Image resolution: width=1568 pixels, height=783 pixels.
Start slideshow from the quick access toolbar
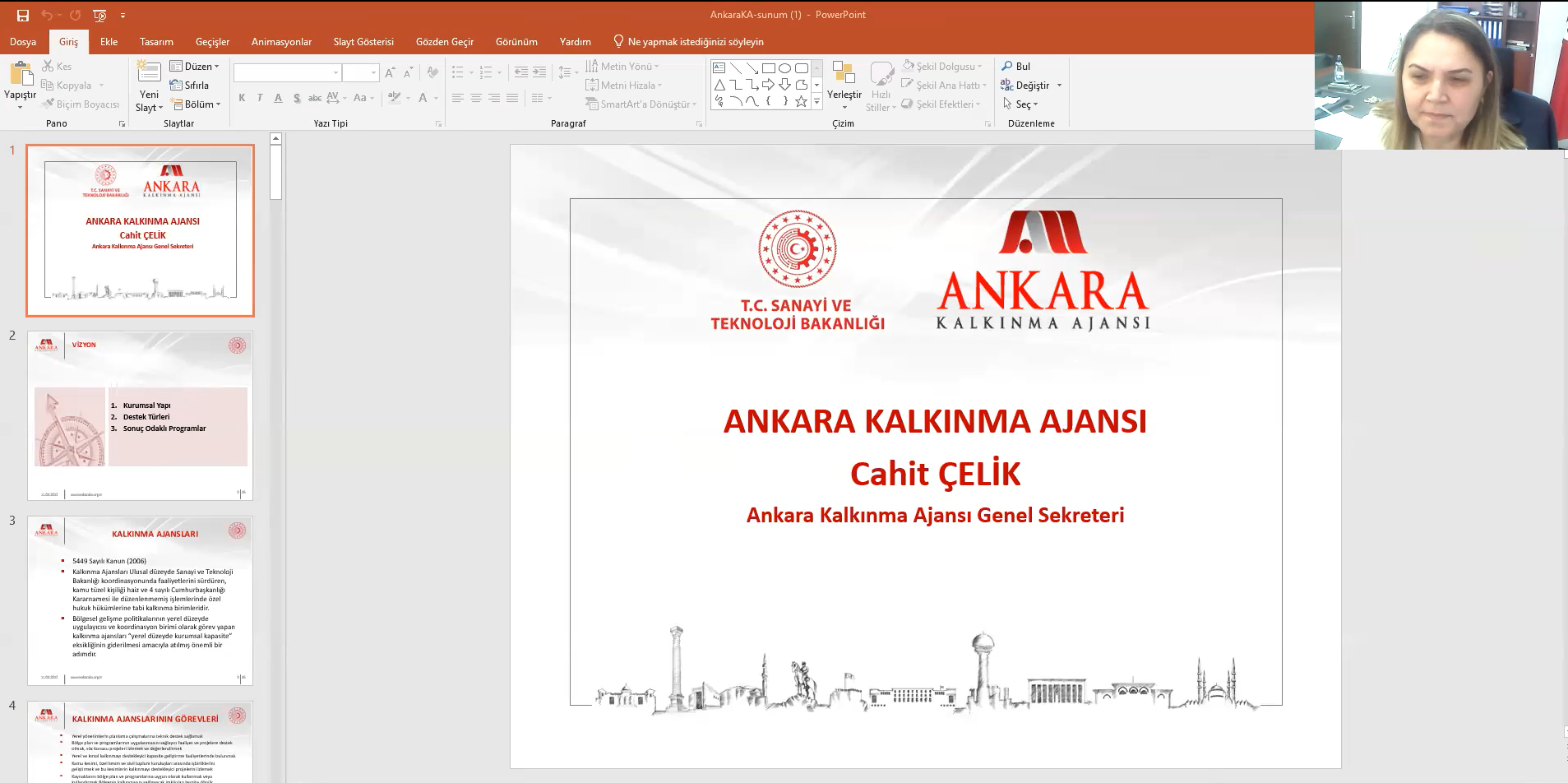[x=99, y=15]
